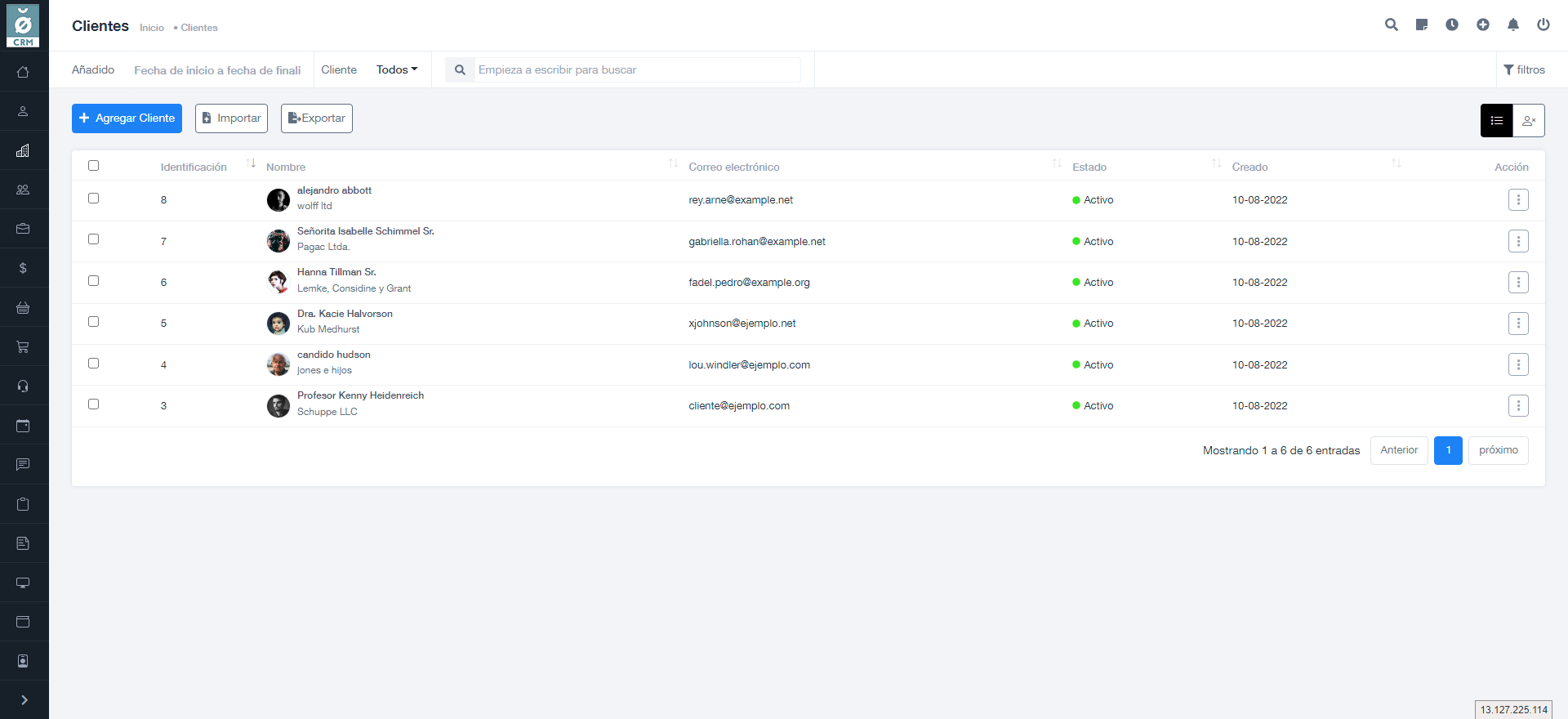Click the power logout icon
Viewport: 1568px width, 719px height.
pos(1543,25)
